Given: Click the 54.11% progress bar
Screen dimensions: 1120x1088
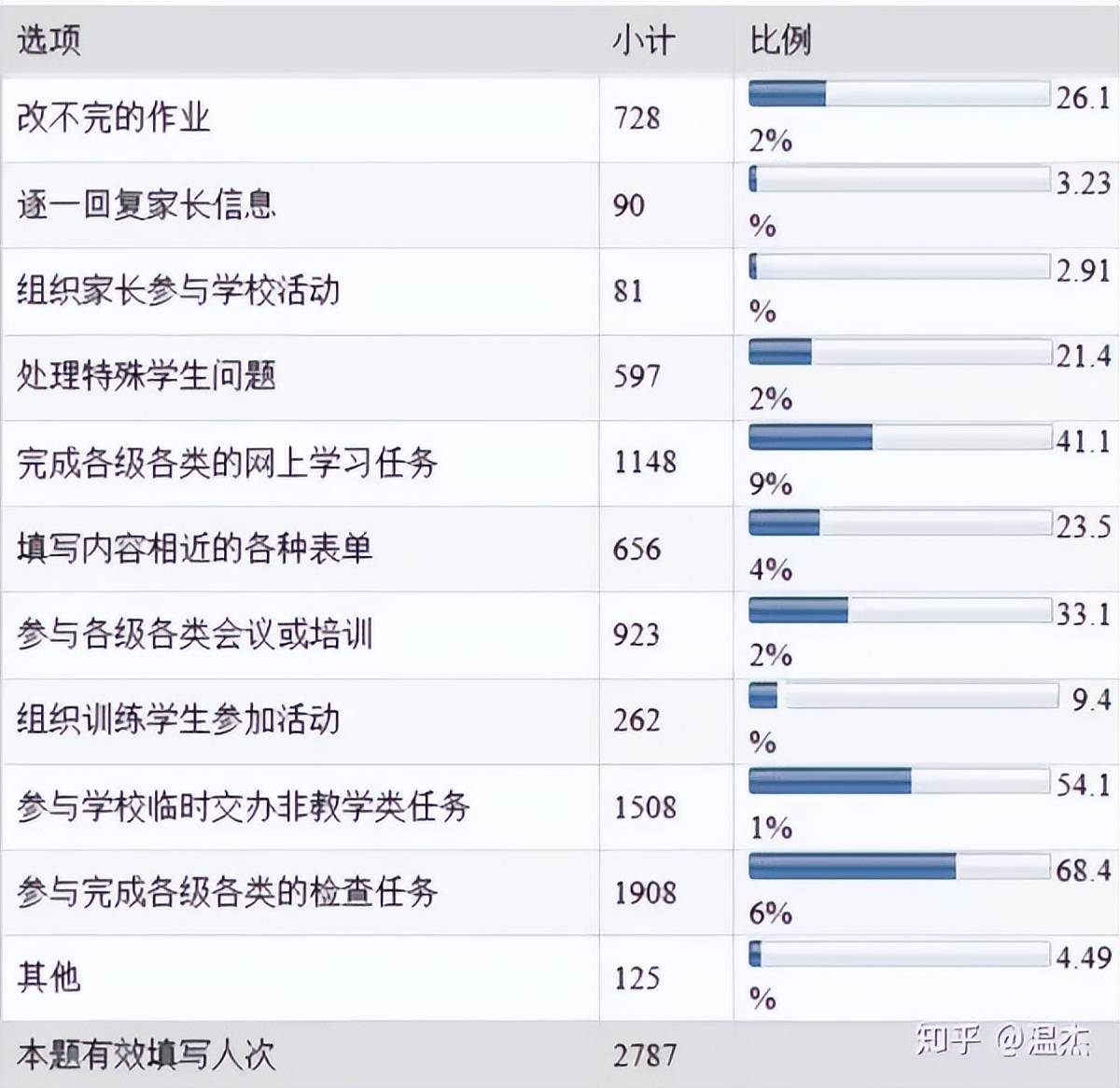Looking at the screenshot, I should click(899, 781).
